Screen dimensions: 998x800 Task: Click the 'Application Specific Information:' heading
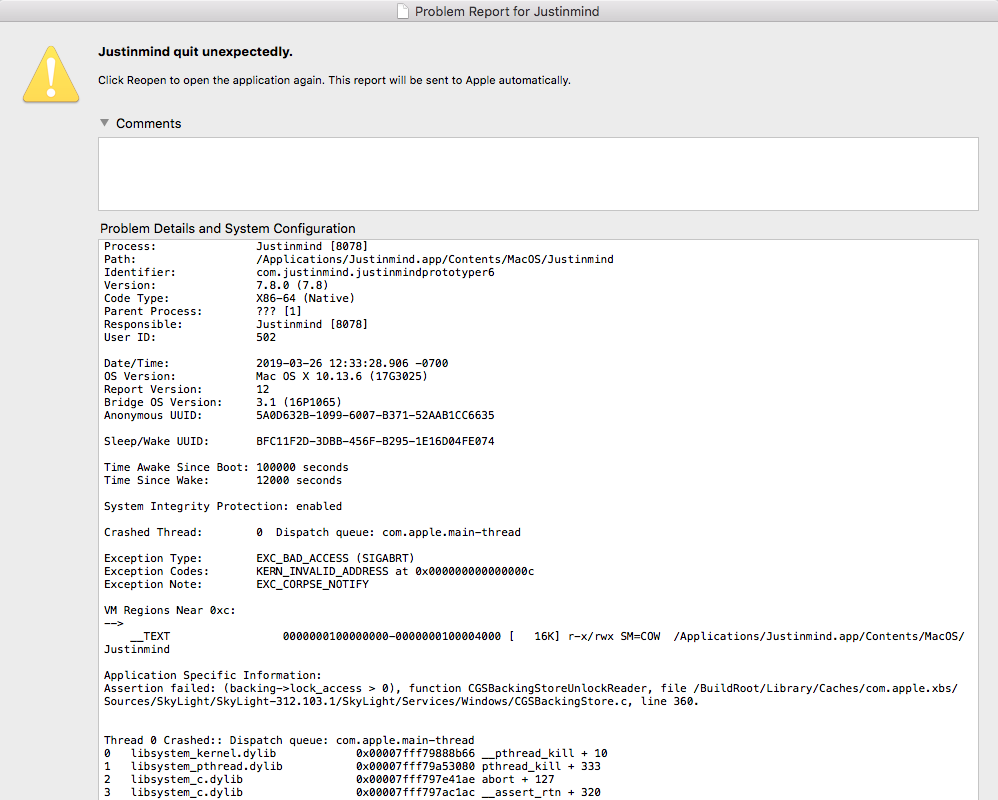tap(213, 675)
